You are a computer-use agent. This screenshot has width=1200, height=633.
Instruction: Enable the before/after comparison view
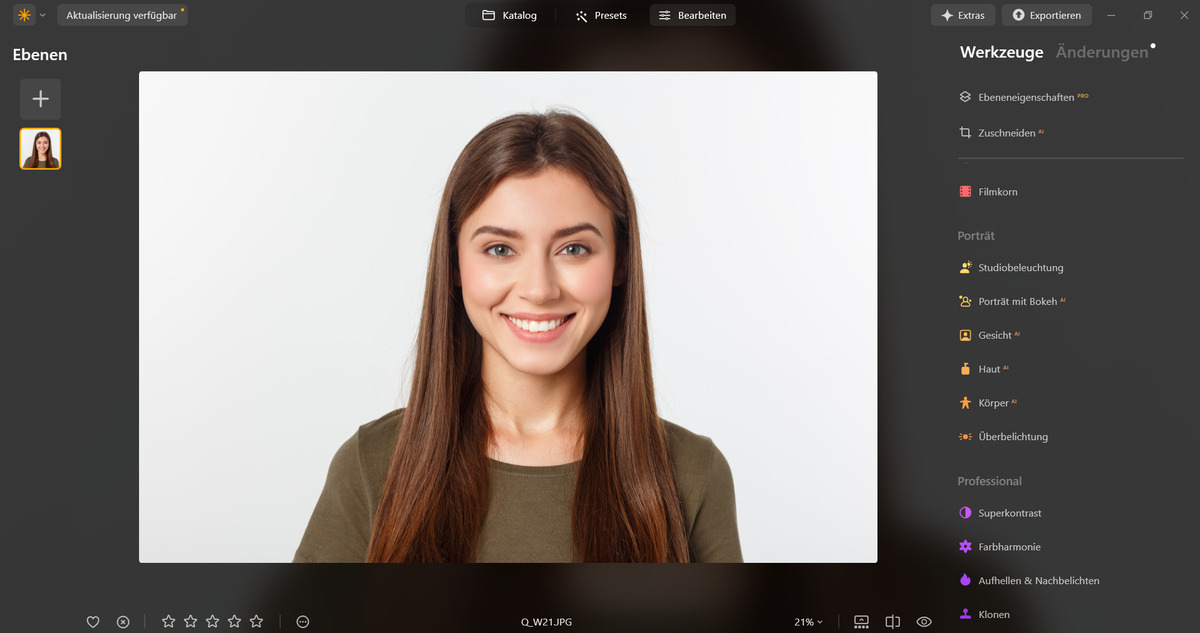(x=893, y=621)
